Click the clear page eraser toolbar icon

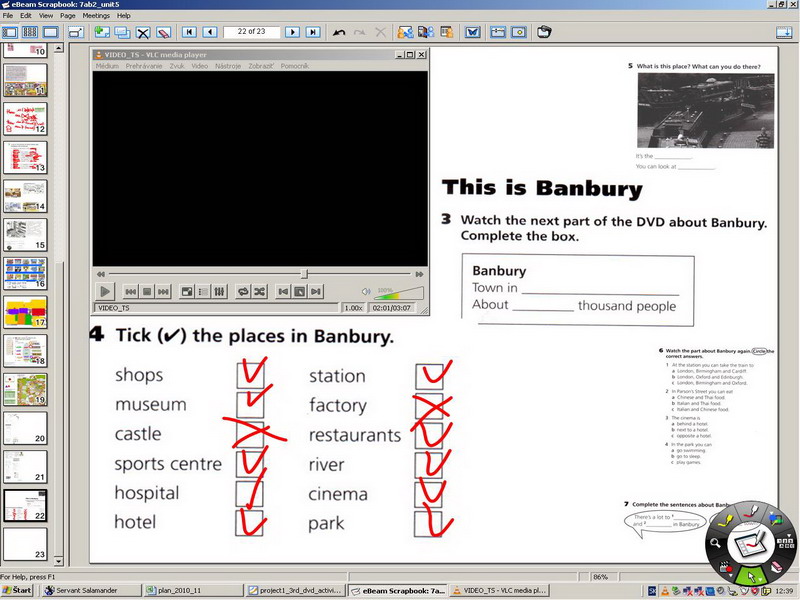[163, 33]
